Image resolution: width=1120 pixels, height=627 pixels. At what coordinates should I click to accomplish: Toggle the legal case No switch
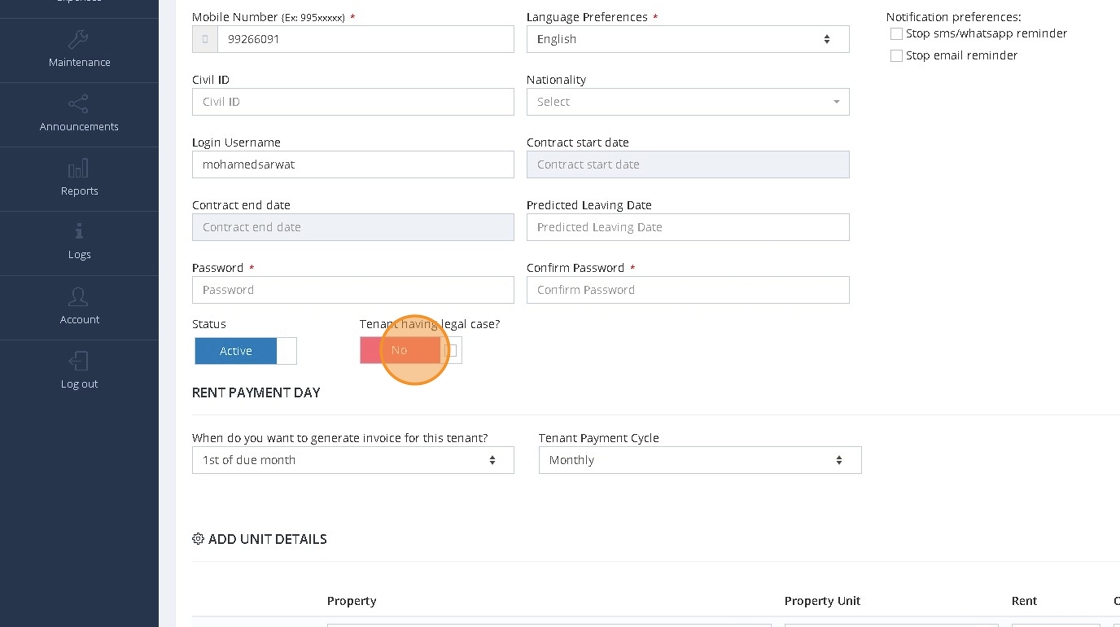click(x=410, y=350)
